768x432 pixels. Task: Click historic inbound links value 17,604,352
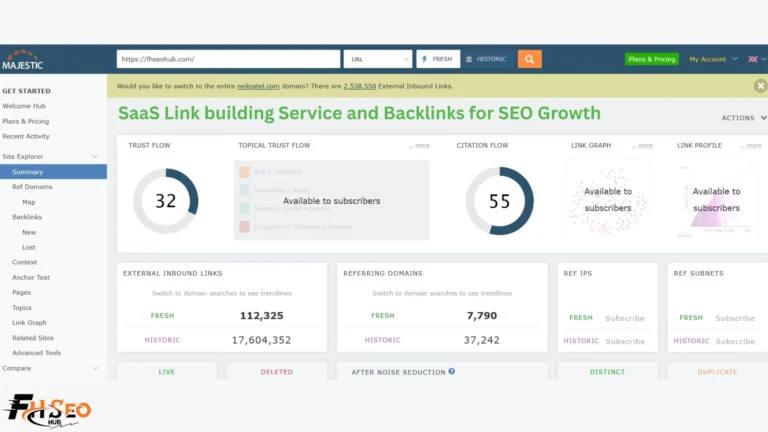point(262,340)
